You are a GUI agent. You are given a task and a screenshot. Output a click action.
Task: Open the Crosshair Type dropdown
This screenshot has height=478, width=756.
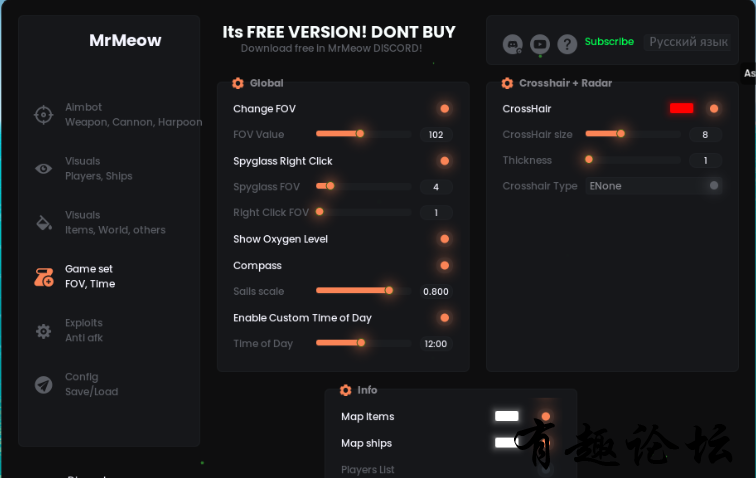click(x=653, y=186)
